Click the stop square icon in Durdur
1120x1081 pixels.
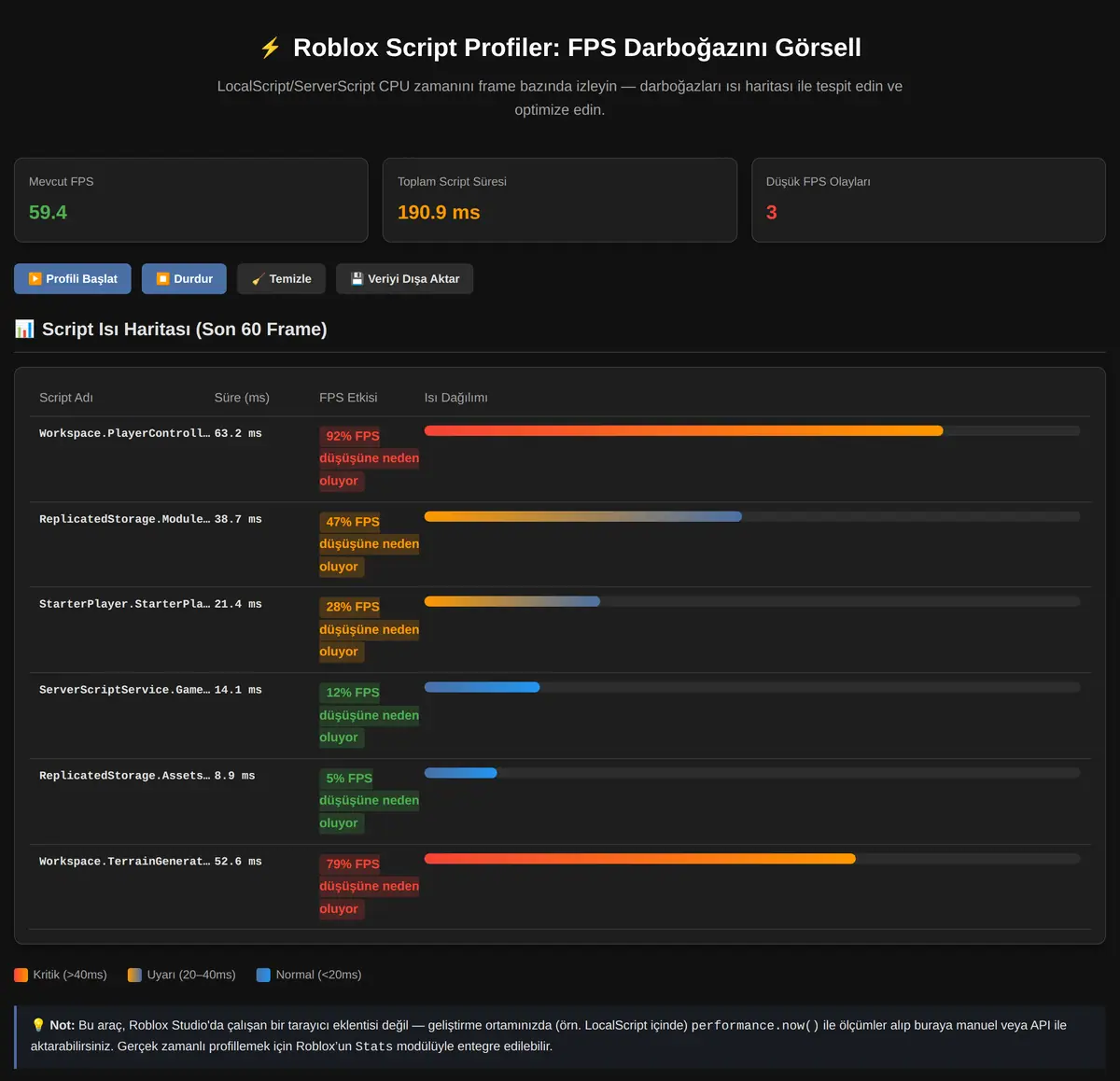(x=162, y=279)
